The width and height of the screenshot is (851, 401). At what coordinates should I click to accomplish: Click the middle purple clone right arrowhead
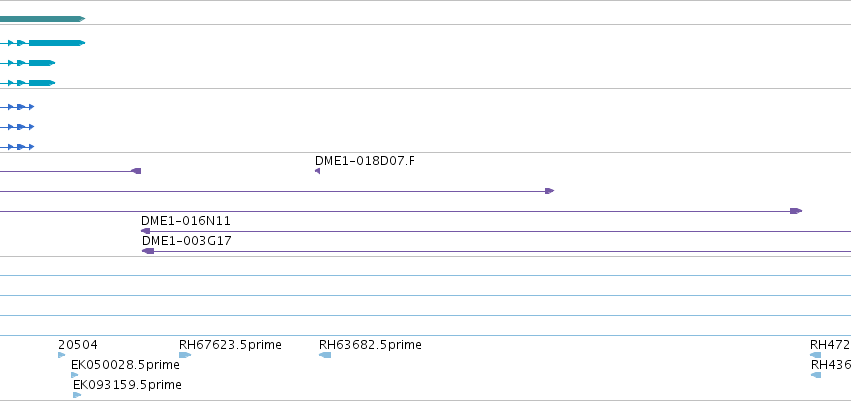point(550,191)
